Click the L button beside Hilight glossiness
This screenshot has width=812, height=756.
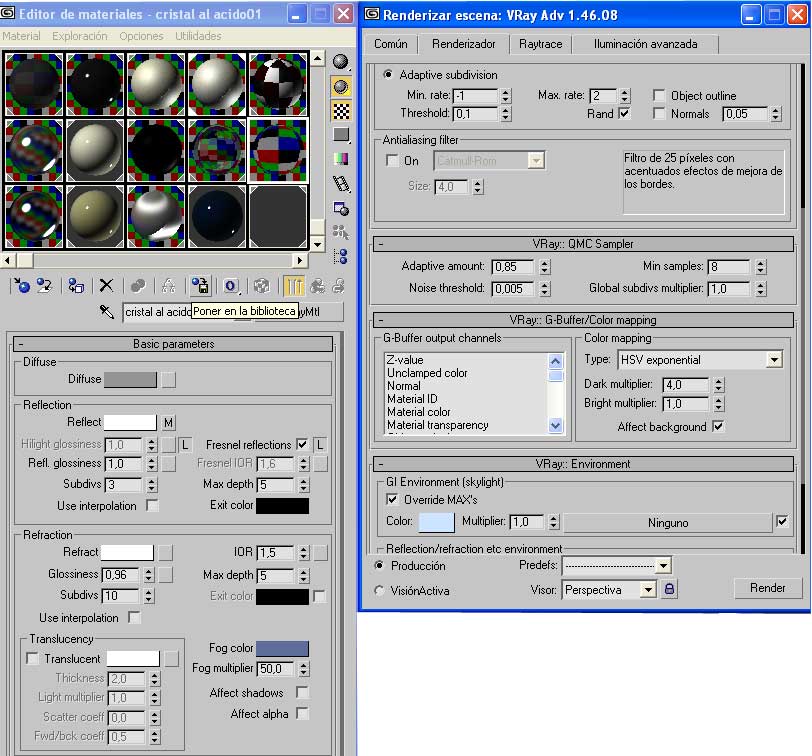click(185, 445)
